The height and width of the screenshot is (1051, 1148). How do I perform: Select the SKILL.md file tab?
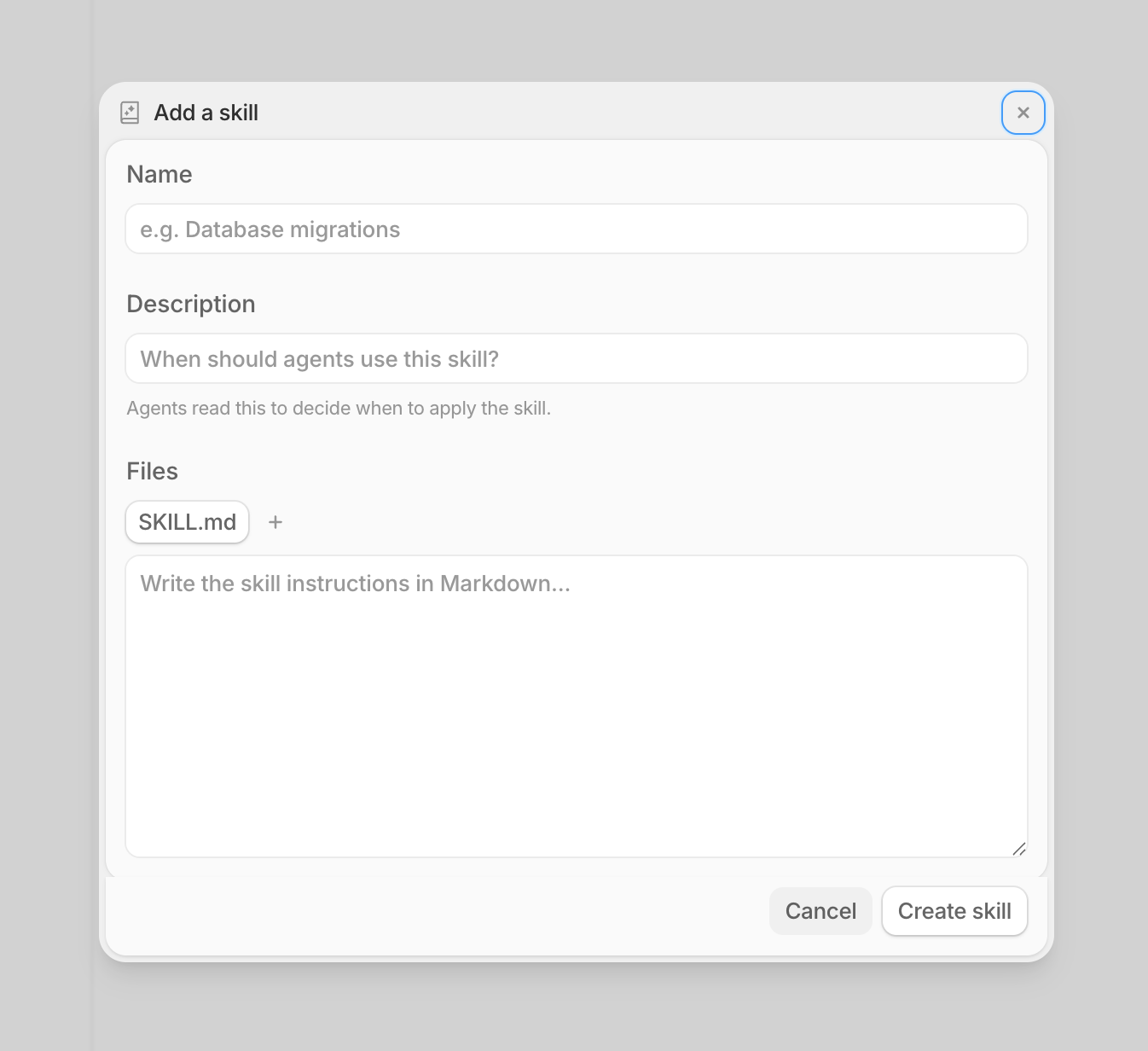[188, 522]
